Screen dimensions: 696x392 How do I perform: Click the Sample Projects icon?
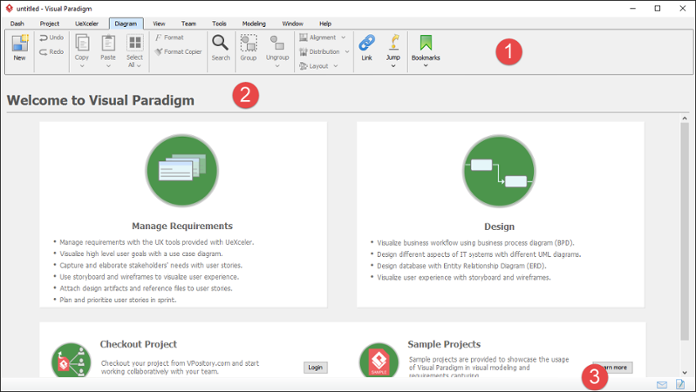pos(379,360)
